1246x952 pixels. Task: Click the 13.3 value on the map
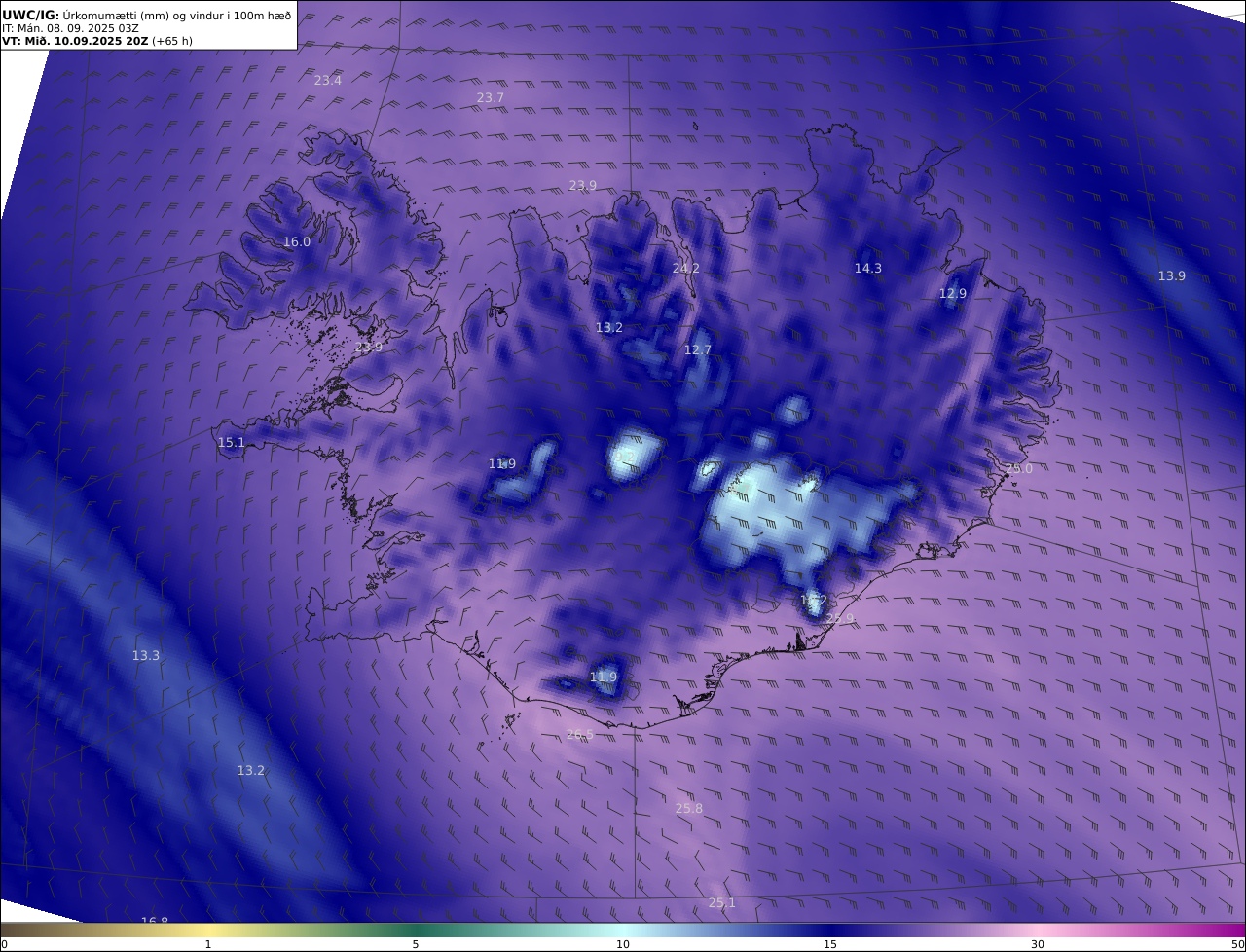(146, 656)
